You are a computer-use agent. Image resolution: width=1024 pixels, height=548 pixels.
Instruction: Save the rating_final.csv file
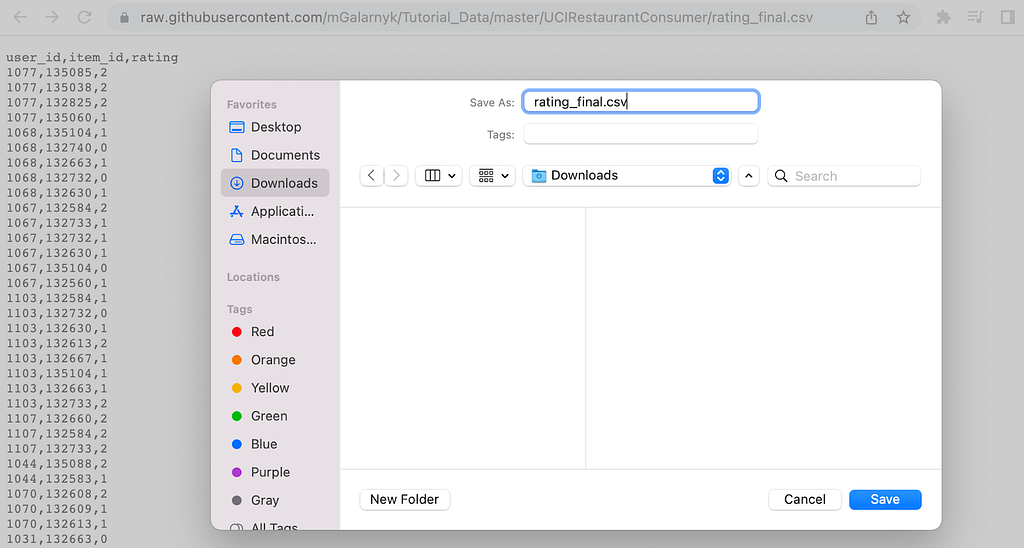click(x=885, y=500)
